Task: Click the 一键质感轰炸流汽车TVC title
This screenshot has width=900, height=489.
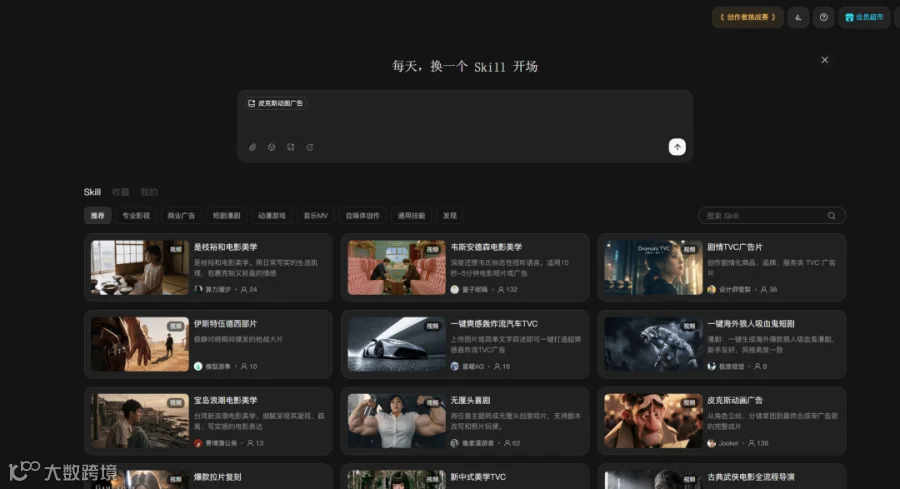Action: coord(494,324)
